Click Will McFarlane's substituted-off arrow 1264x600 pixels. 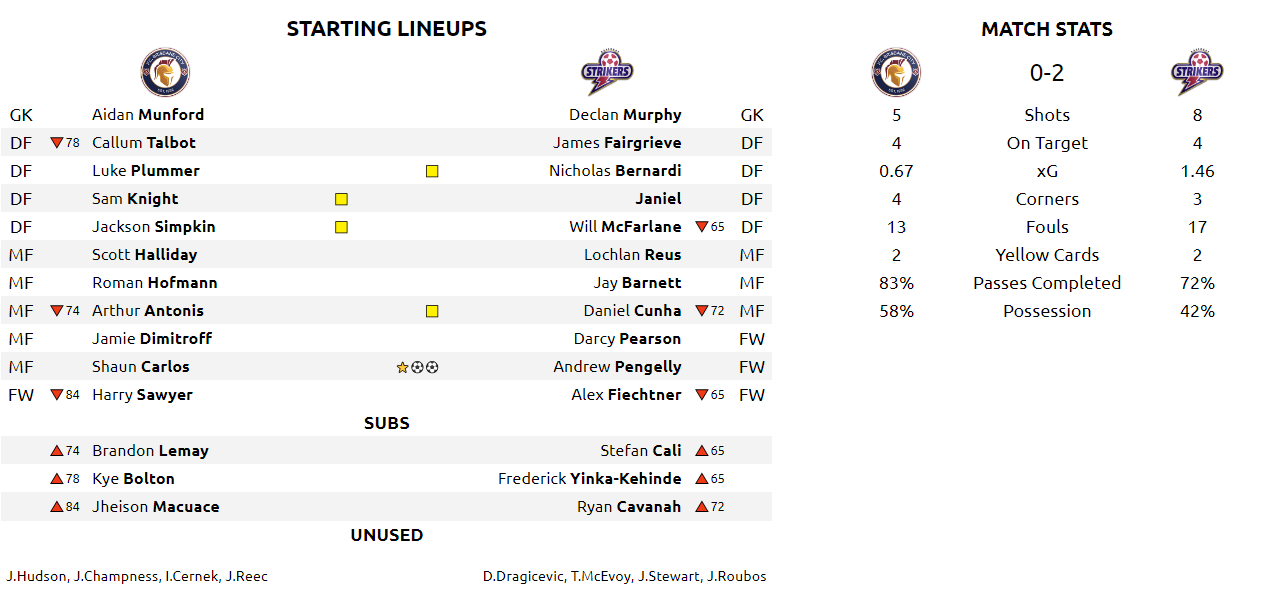[x=701, y=227]
